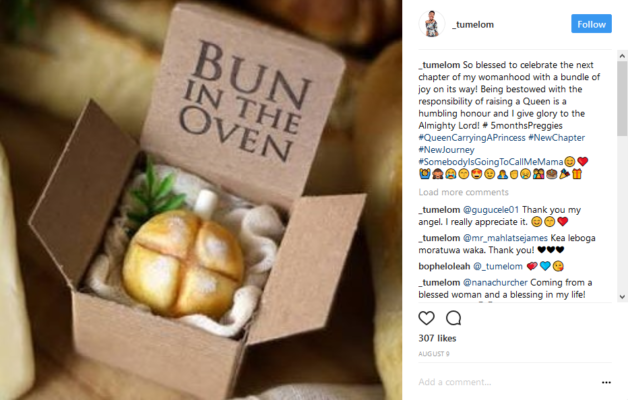The height and width of the screenshot is (400, 628).
Task: Expand Load more comments
Action: [x=463, y=192]
